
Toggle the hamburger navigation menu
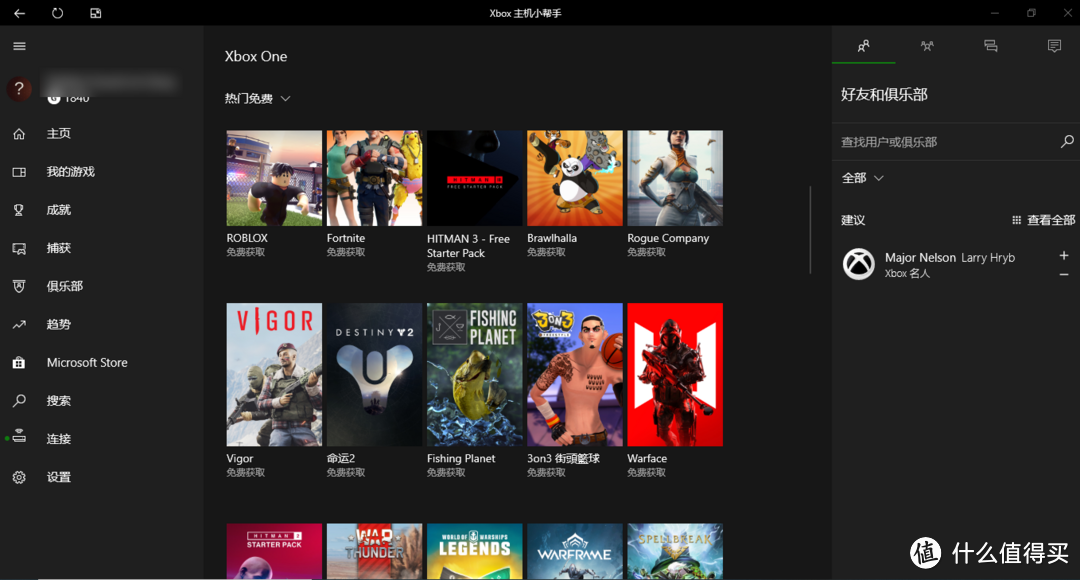pyautogui.click(x=19, y=46)
